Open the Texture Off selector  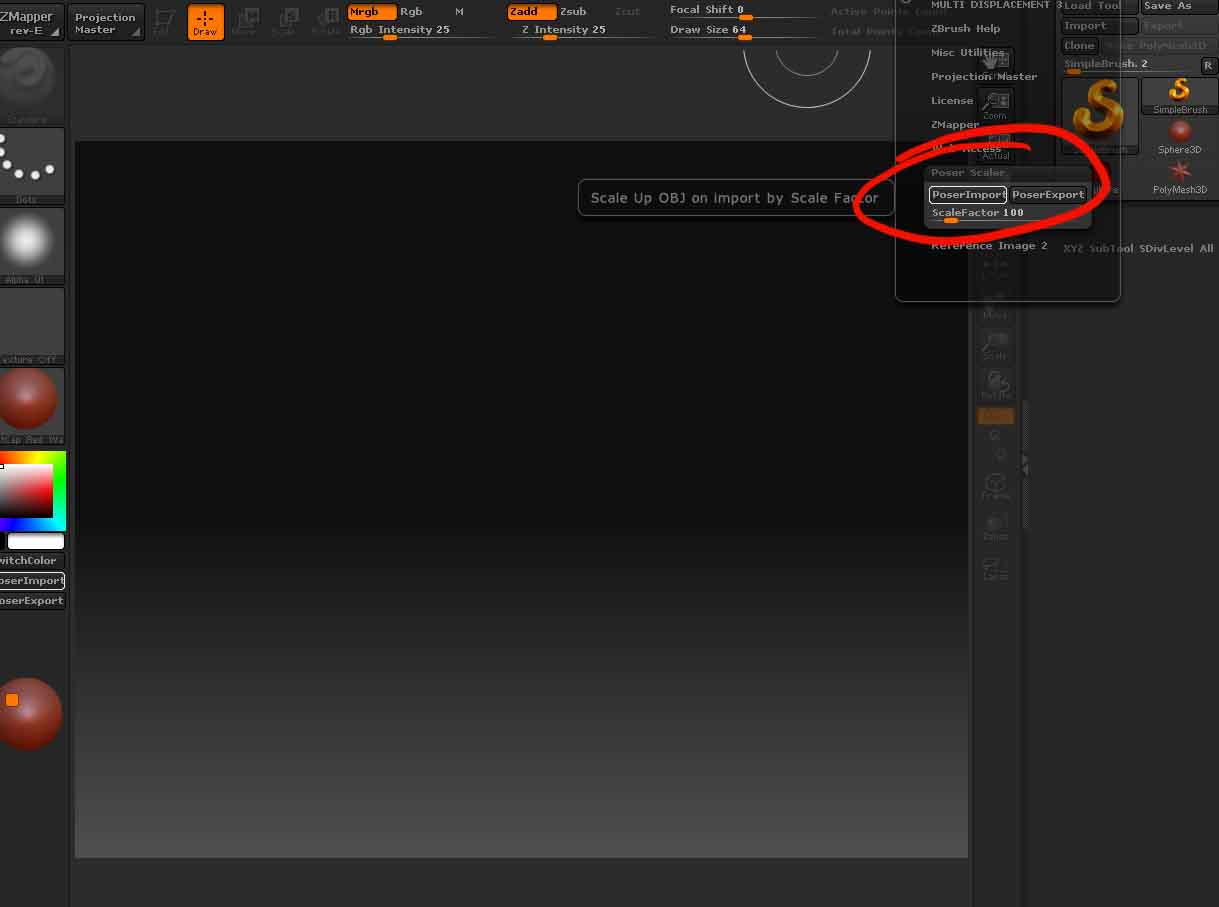pos(31,325)
